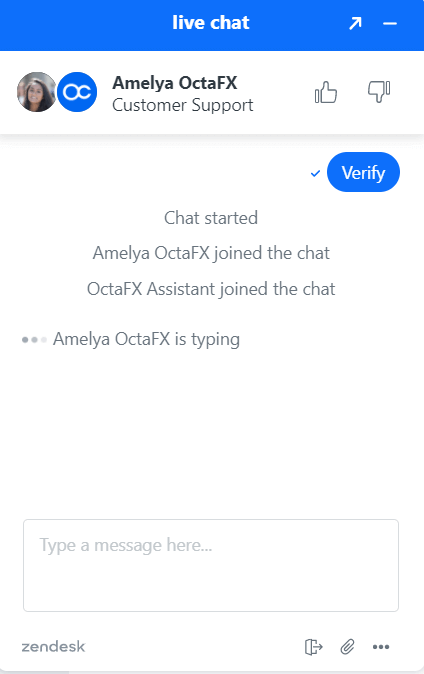Attach a file with paperclip icon
The image size is (424, 674).
coord(347,646)
